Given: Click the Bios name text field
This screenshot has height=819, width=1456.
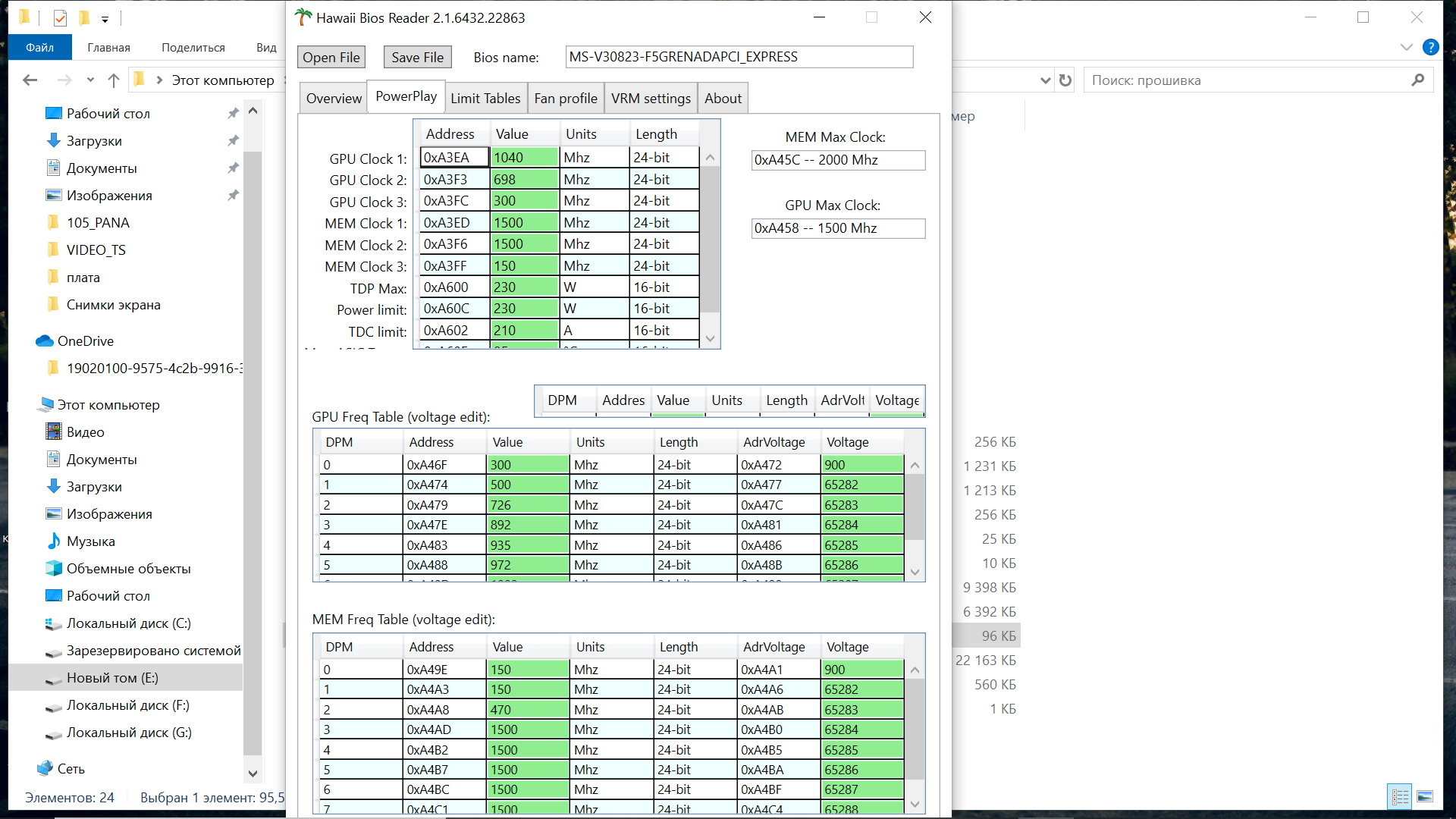Looking at the screenshot, I should (739, 58).
